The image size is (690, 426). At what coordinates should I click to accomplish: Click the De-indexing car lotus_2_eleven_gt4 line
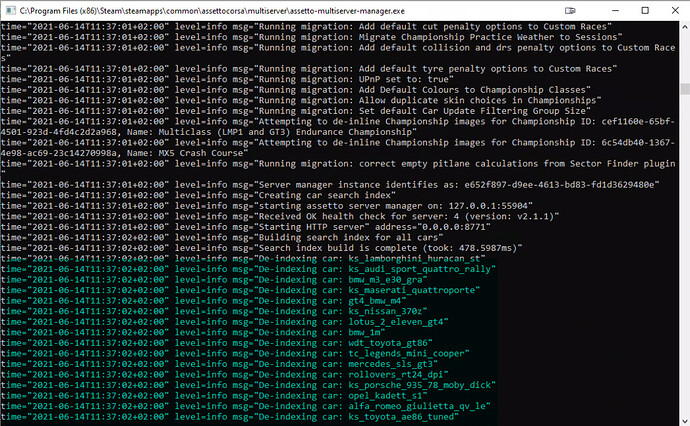[x=224, y=322]
